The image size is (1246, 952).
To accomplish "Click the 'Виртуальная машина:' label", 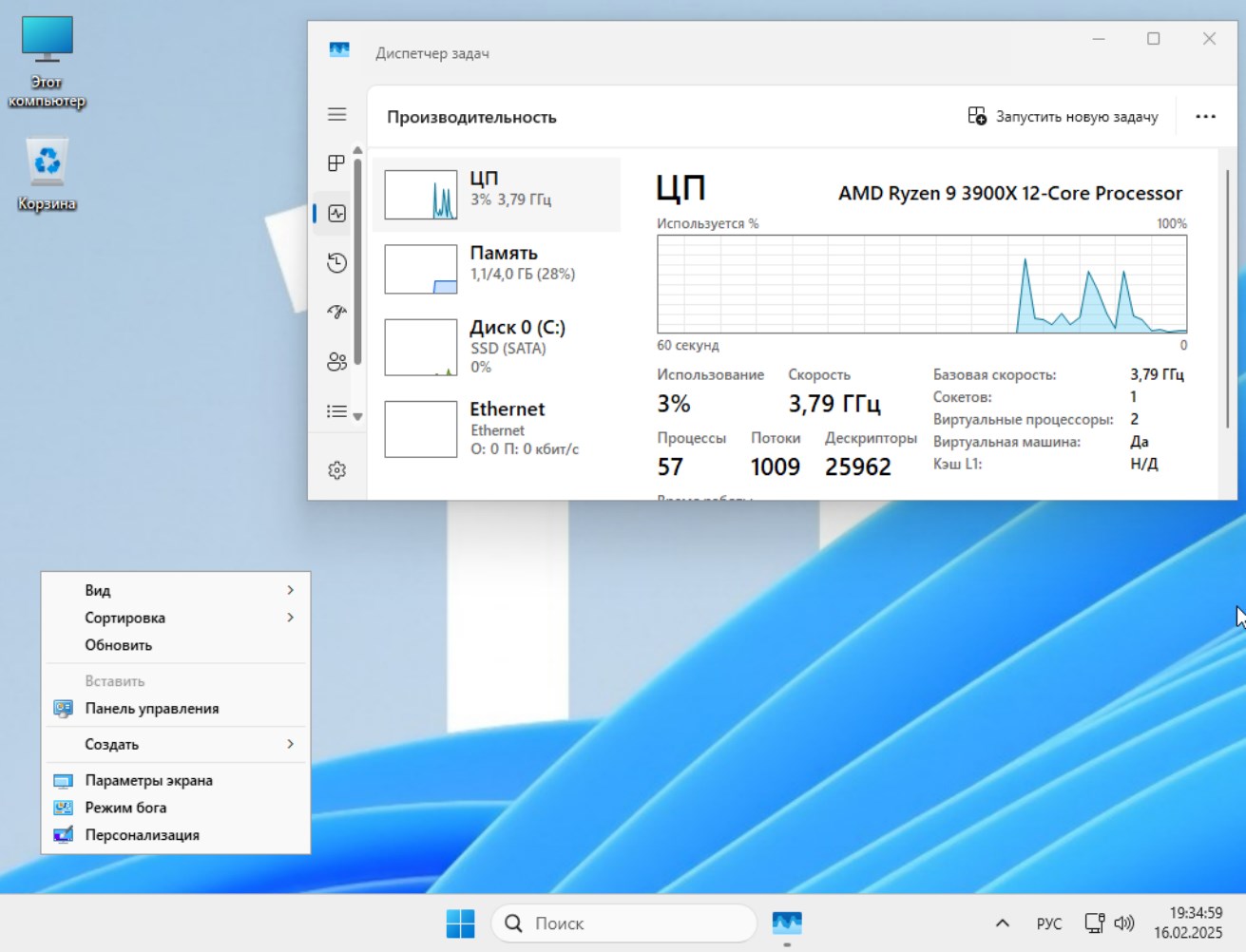I will click(1006, 442).
